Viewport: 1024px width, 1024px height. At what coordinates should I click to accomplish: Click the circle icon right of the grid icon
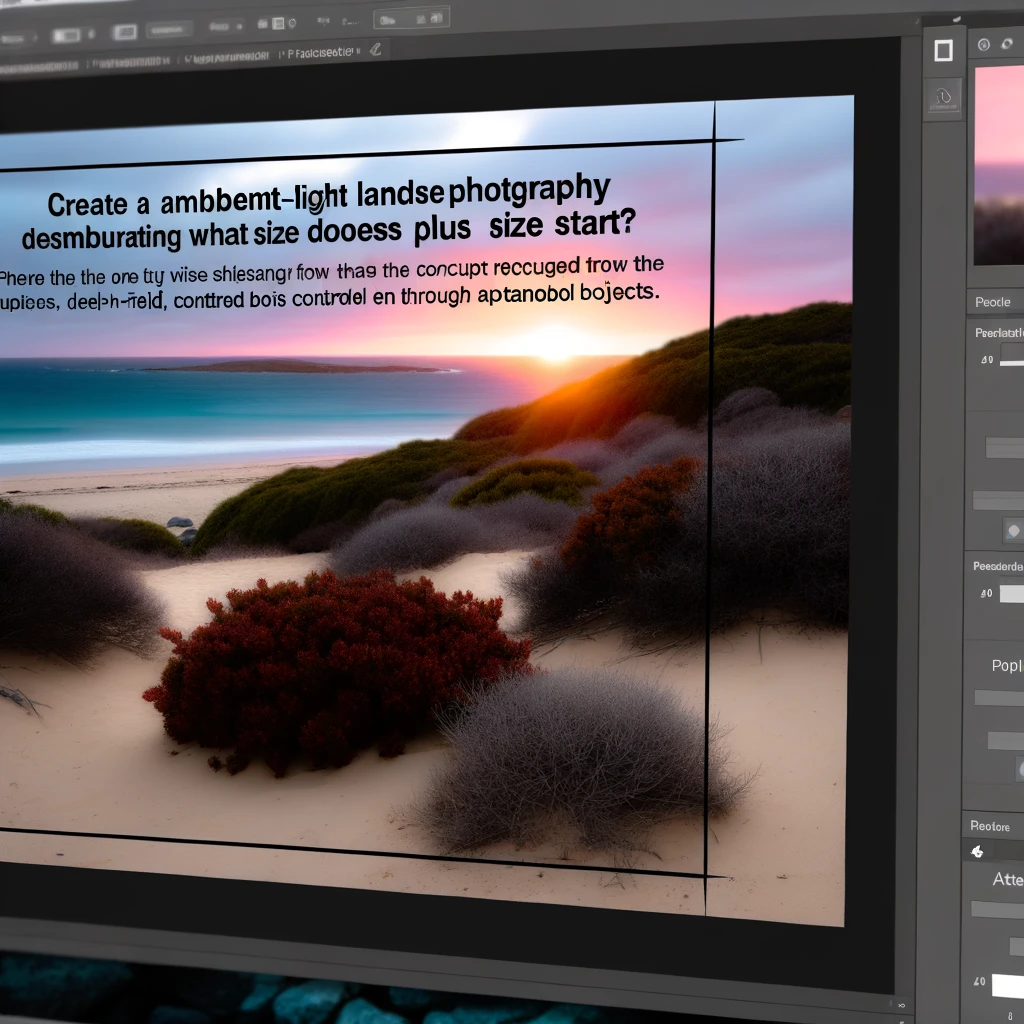pyautogui.click(x=292, y=24)
